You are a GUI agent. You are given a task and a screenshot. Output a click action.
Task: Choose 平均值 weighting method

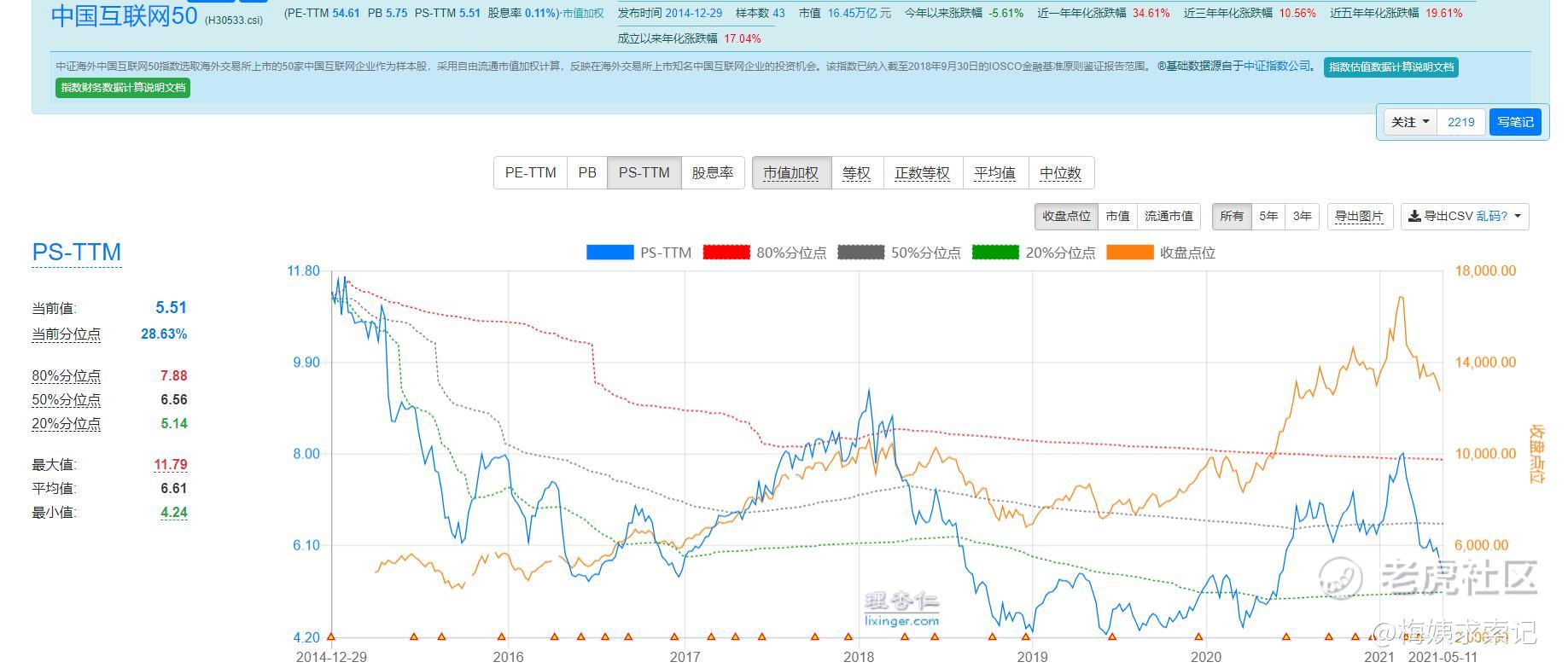pos(995,173)
